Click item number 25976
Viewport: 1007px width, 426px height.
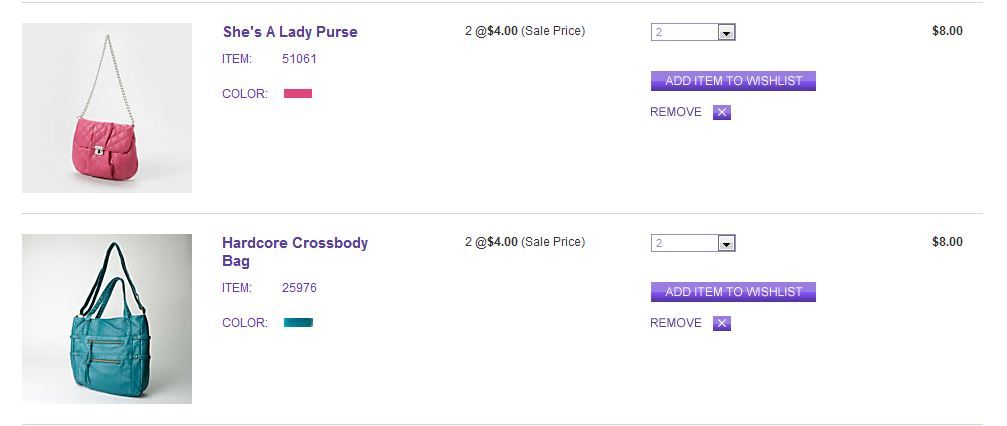coord(299,288)
